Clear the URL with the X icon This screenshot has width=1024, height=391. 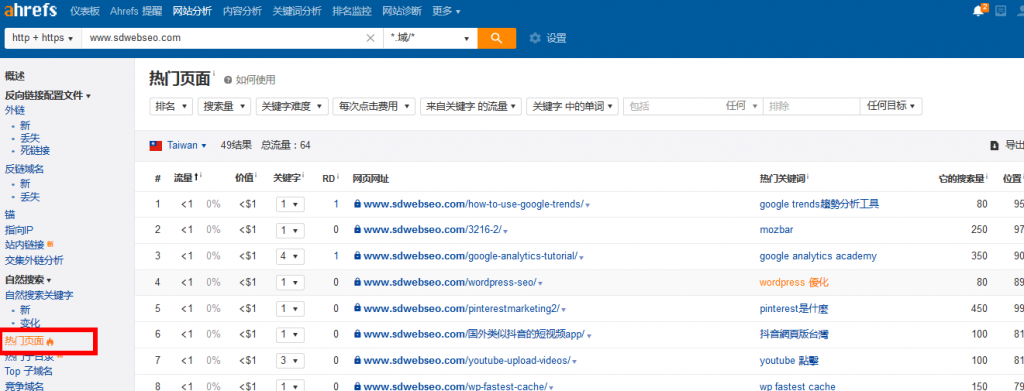[x=370, y=39]
